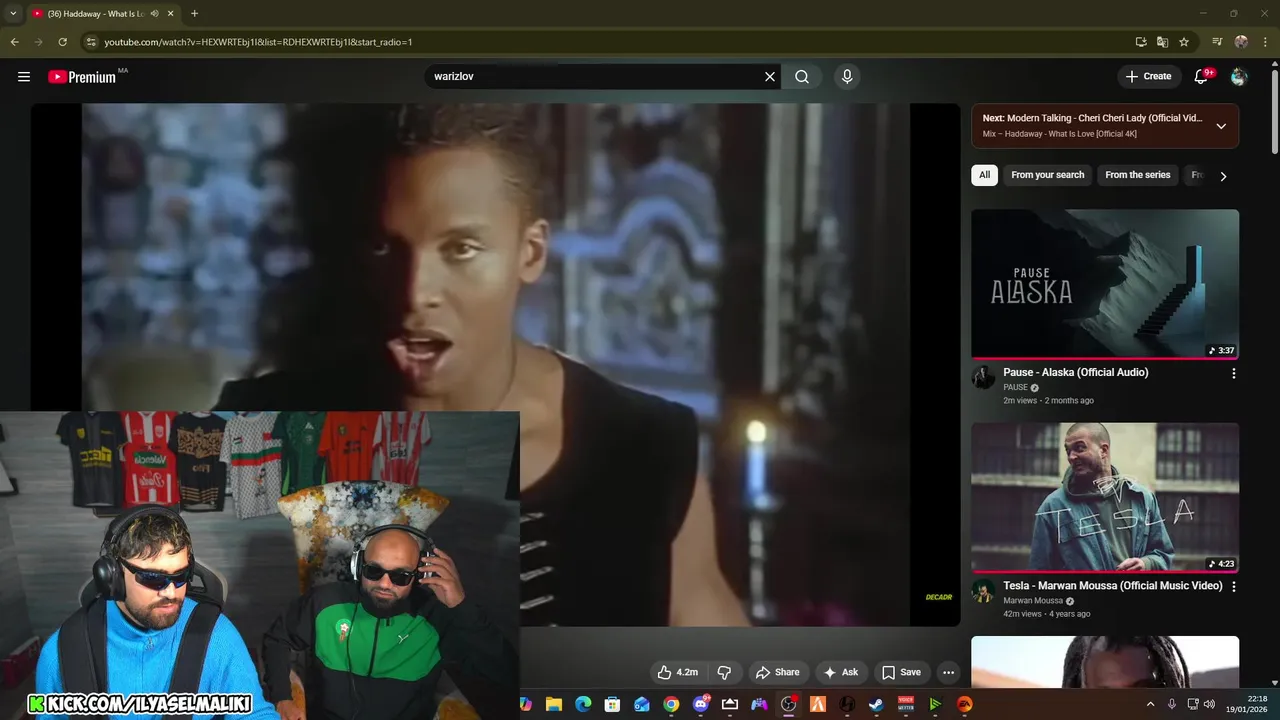Open Microsoft Edge from taskbar
Viewport: 1280px width, 720px height.
[x=583, y=704]
